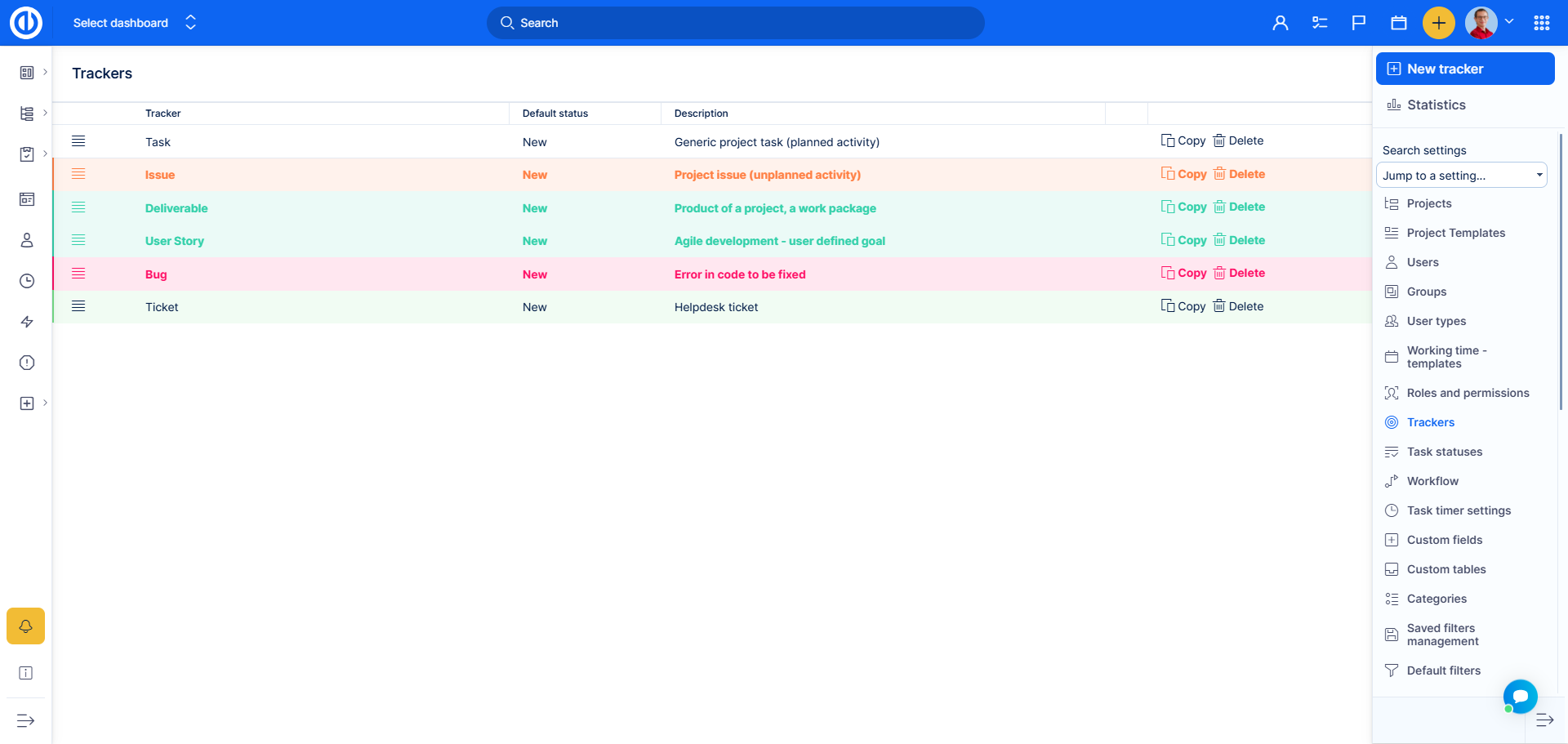Expand the user avatar menu arrow
Viewport: 1568px width, 744px height.
pyautogui.click(x=1509, y=22)
